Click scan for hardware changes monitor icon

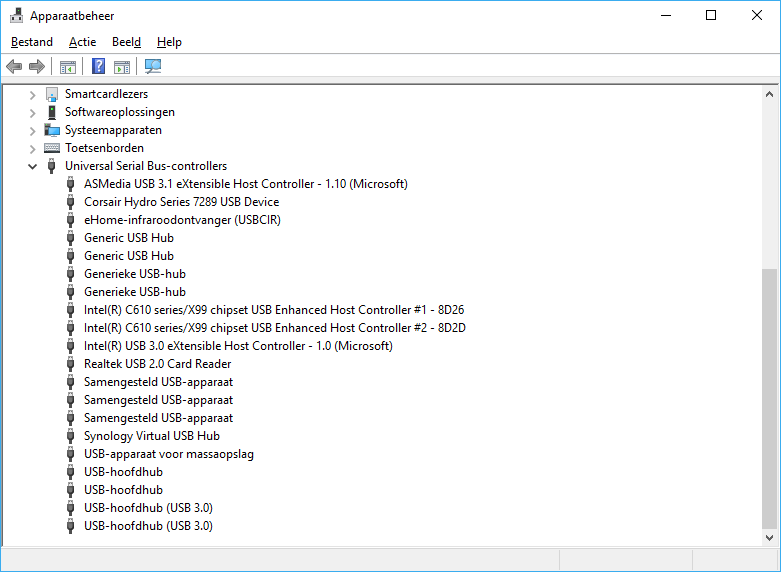click(153, 66)
